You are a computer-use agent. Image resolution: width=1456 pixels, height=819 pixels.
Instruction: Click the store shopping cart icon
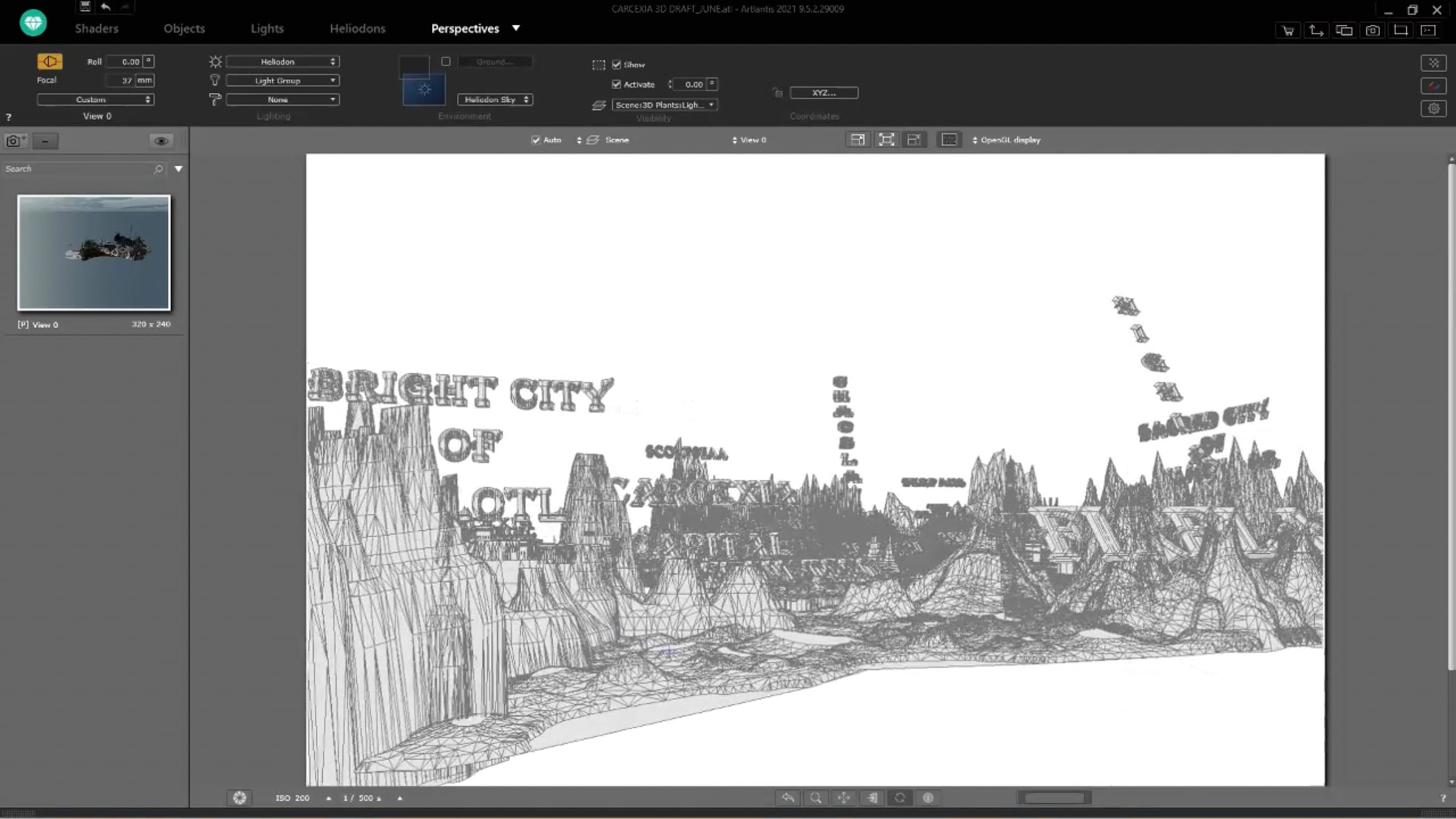[x=1288, y=30]
